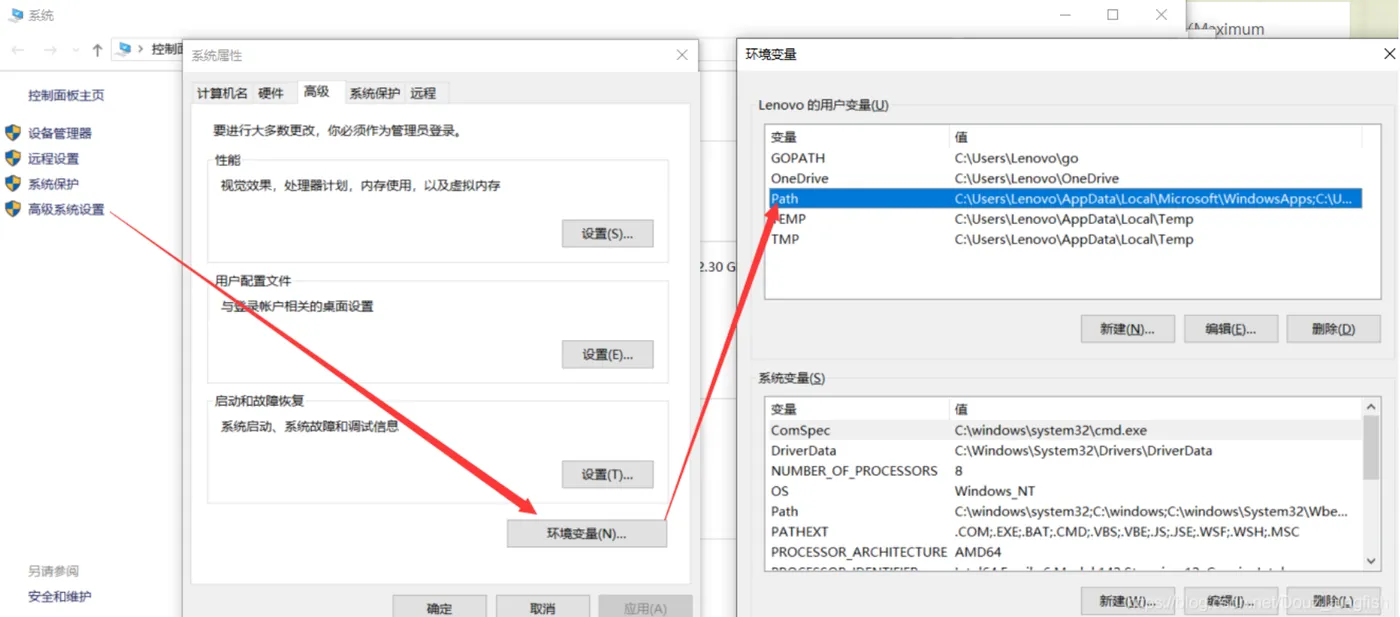Click 值 column header in system variables

(x=1155, y=409)
